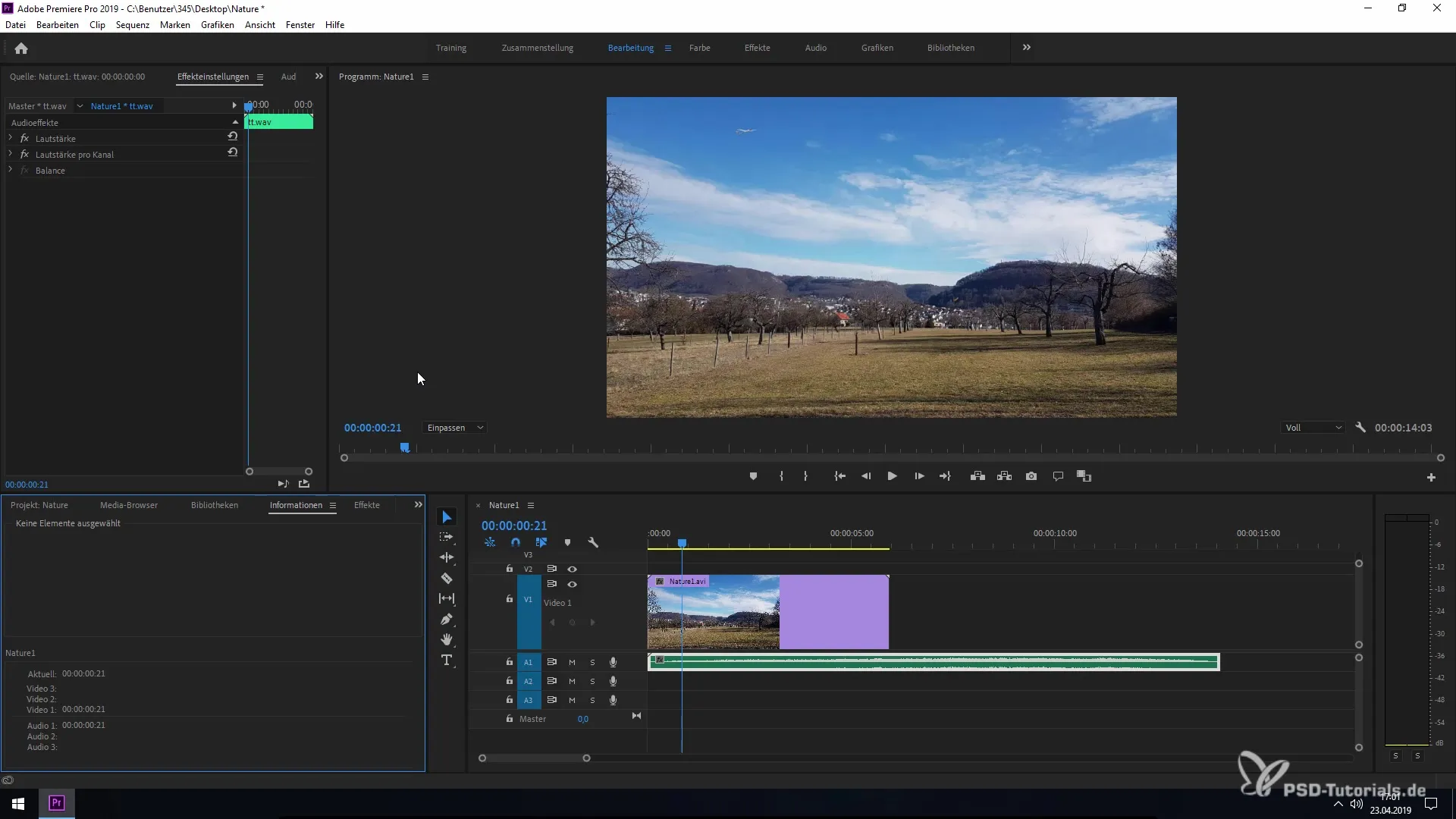Open the Einpassen zoom dropdown
This screenshot has width=1456, height=819.
point(455,428)
